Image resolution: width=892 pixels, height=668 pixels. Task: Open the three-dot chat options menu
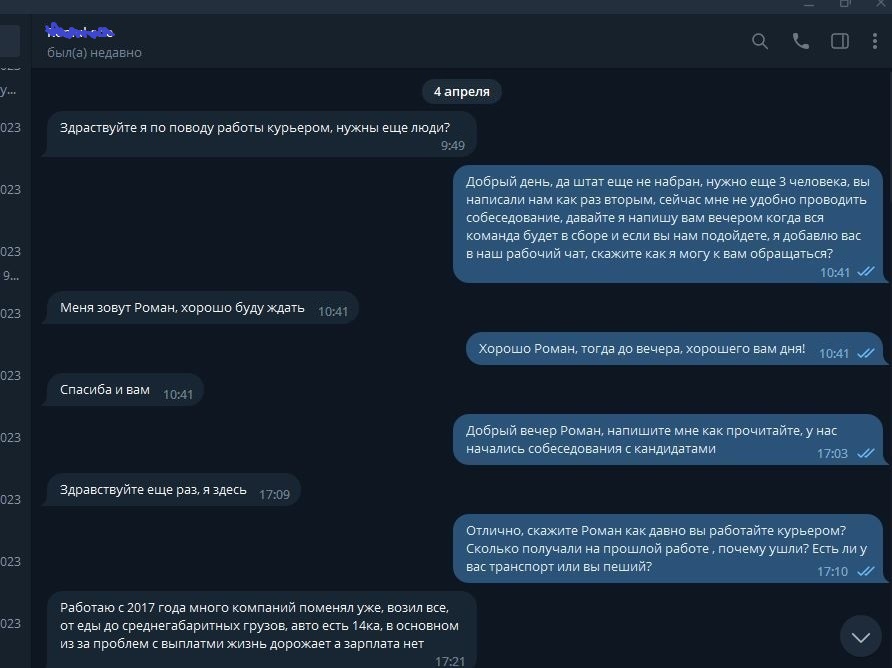874,41
